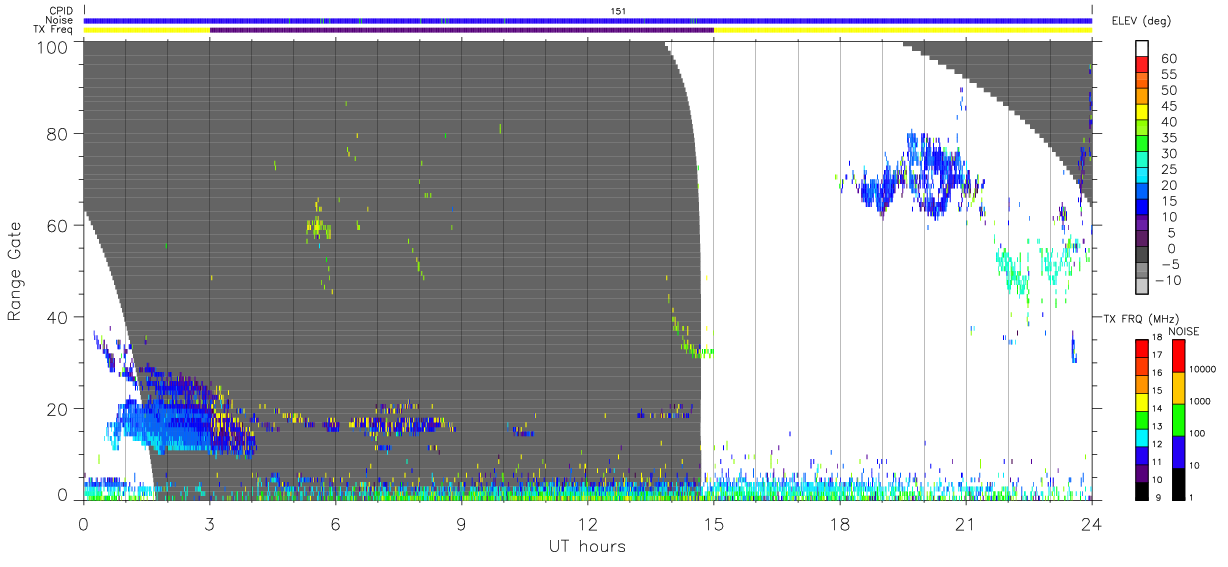
Task: Click the CPID value 151
Action: pyautogui.click(x=618, y=11)
